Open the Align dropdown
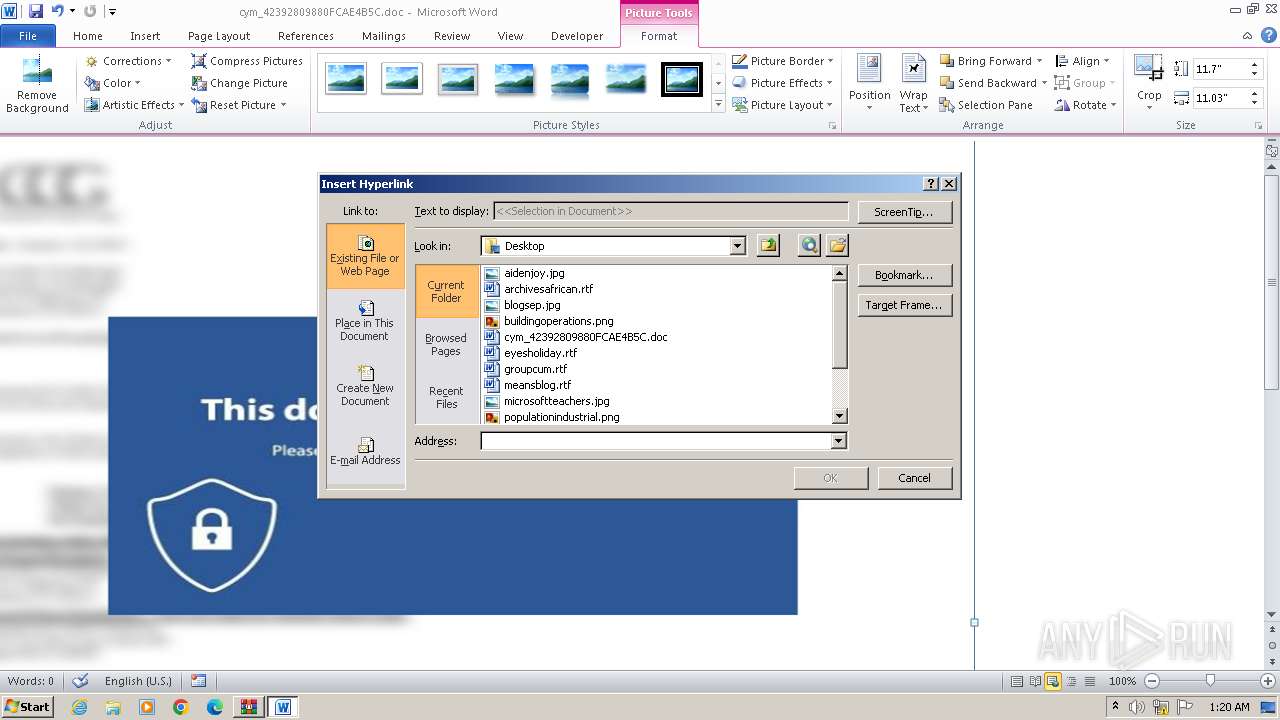This screenshot has height=720, width=1280. click(1081, 61)
